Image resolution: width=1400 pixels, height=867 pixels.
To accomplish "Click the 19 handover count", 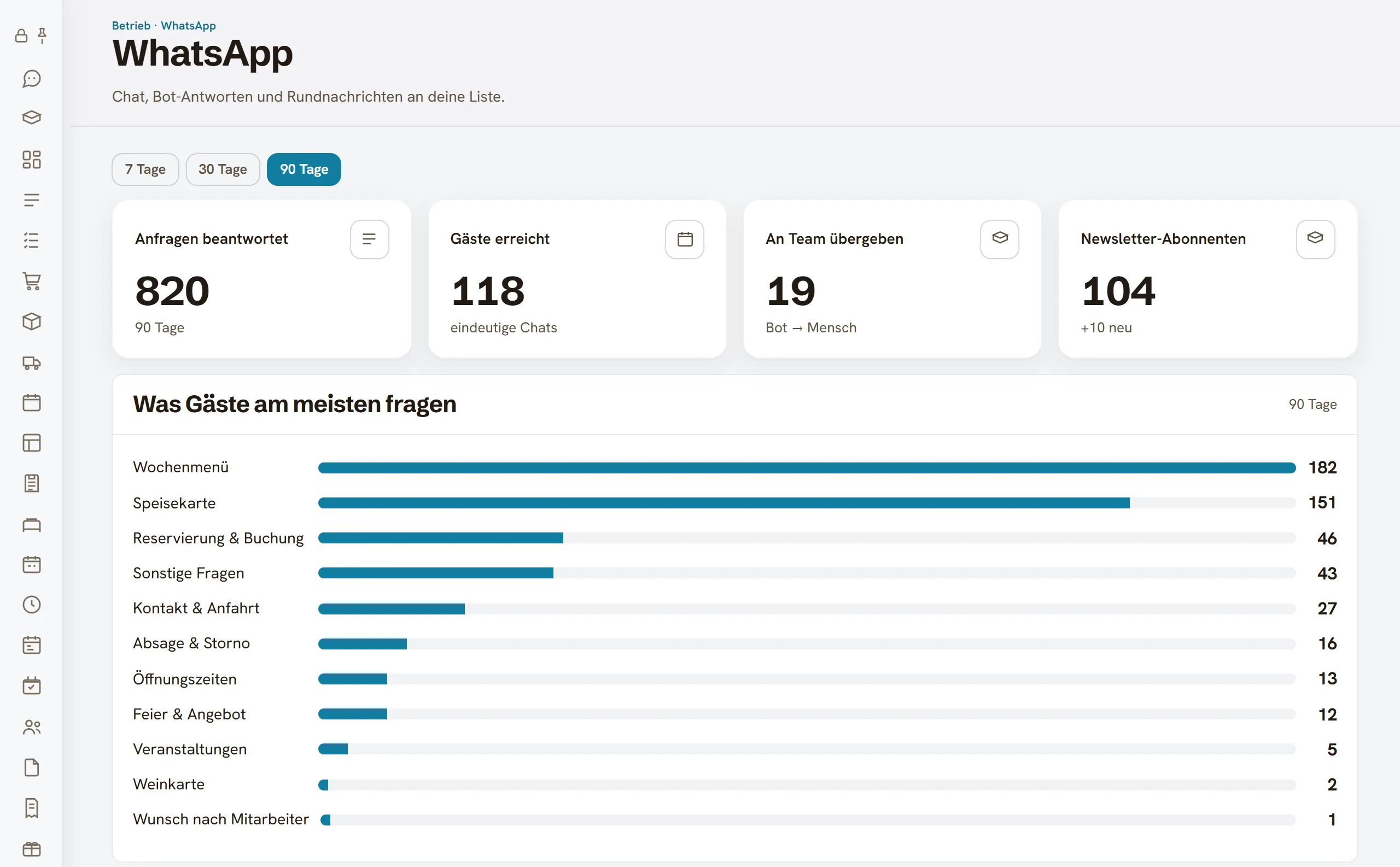I will pos(791,291).
